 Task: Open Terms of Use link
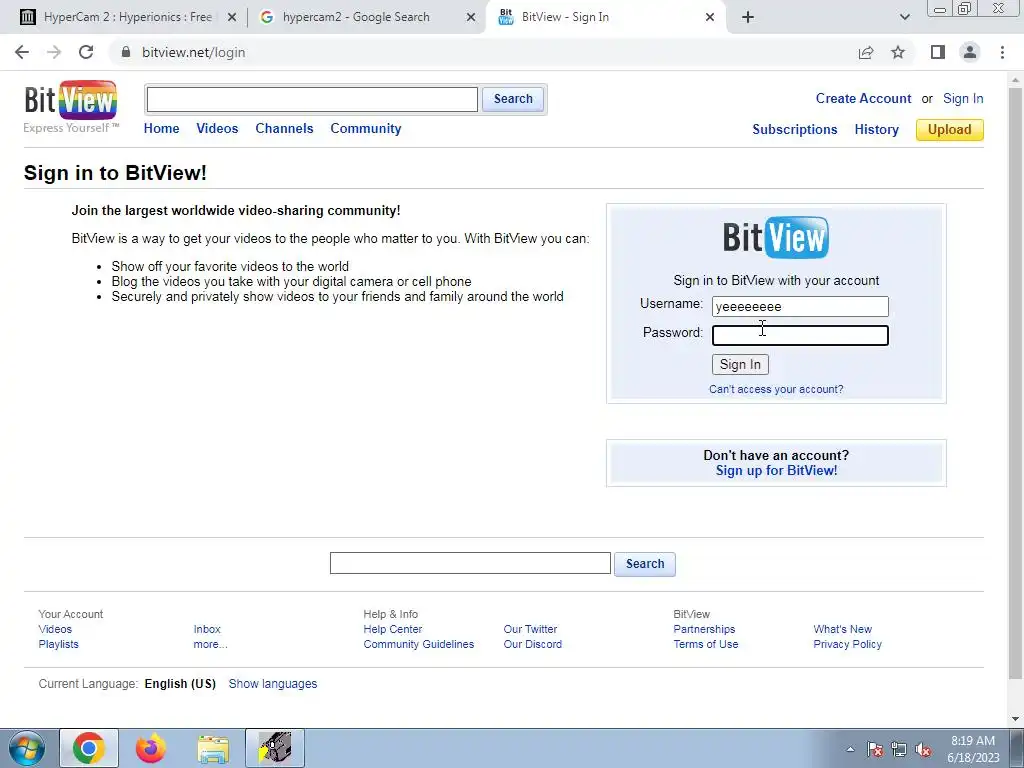pos(706,644)
